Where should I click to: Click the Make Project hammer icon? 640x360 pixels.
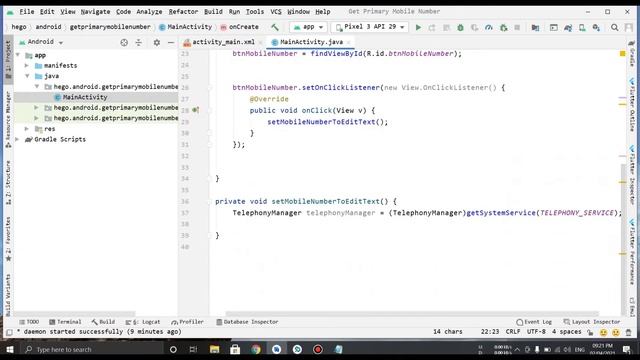pos(275,27)
